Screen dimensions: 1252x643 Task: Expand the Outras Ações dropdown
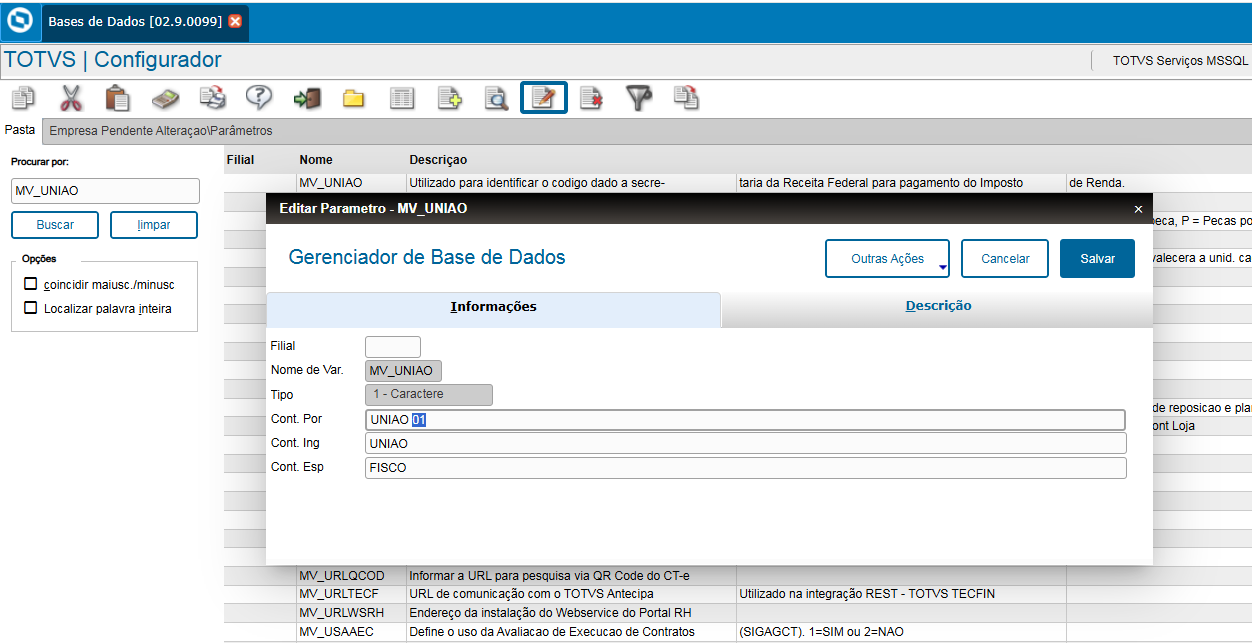[x=887, y=258]
